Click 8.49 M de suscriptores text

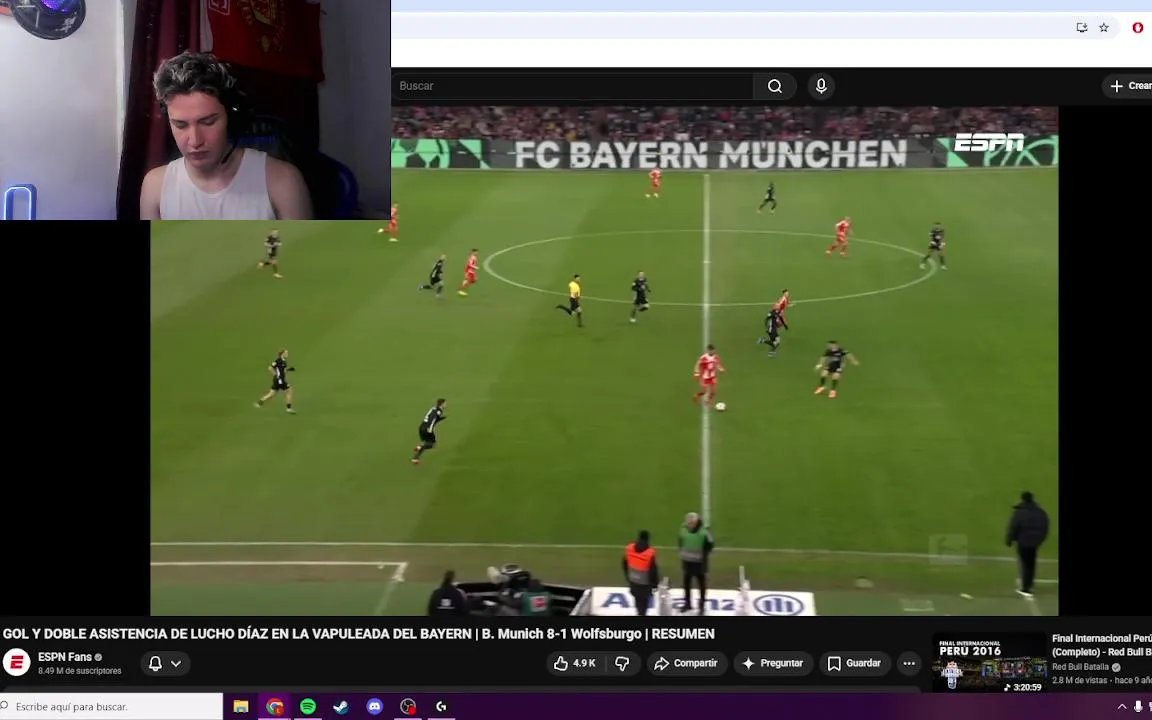[x=79, y=671]
